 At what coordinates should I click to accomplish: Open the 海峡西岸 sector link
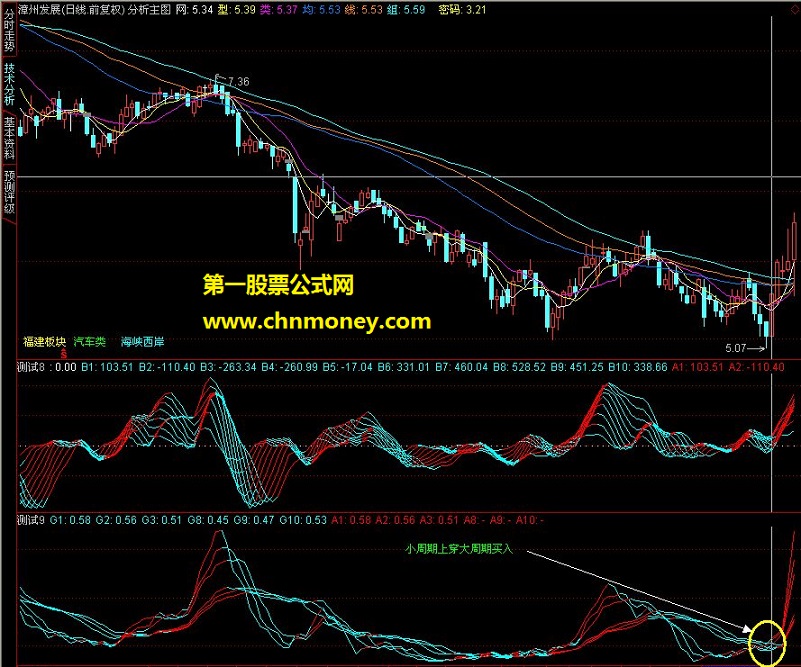(143, 341)
